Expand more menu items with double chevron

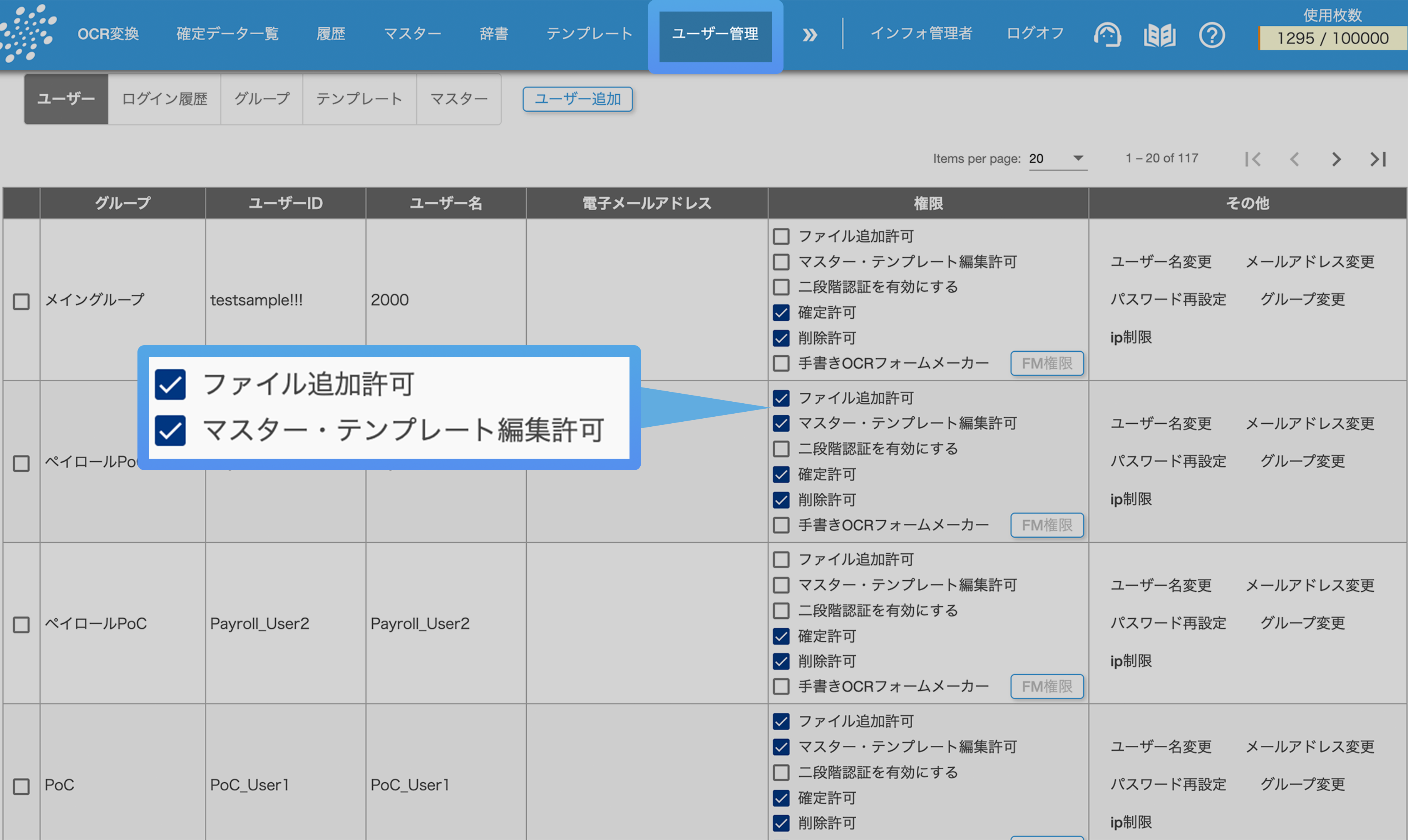pyautogui.click(x=810, y=35)
